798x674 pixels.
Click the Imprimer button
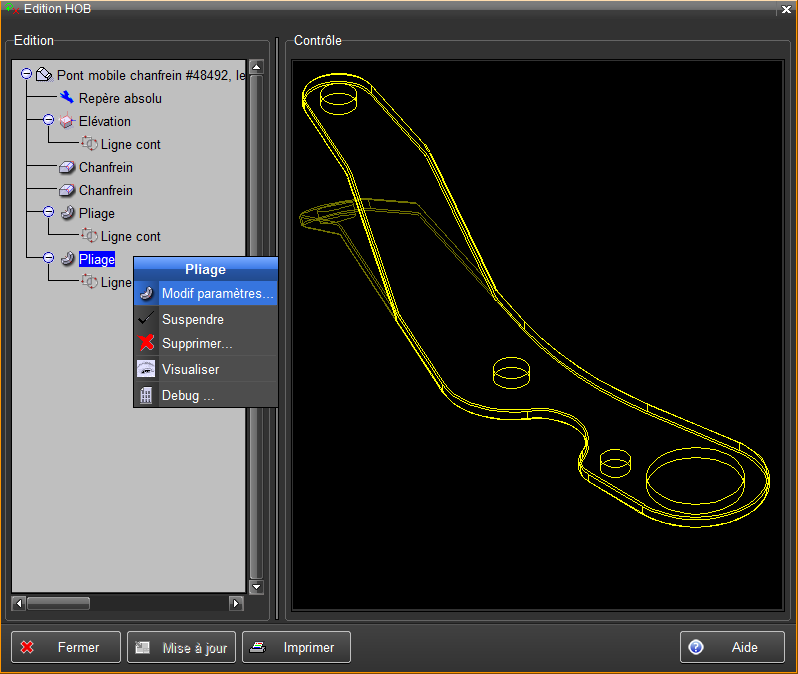[296, 647]
